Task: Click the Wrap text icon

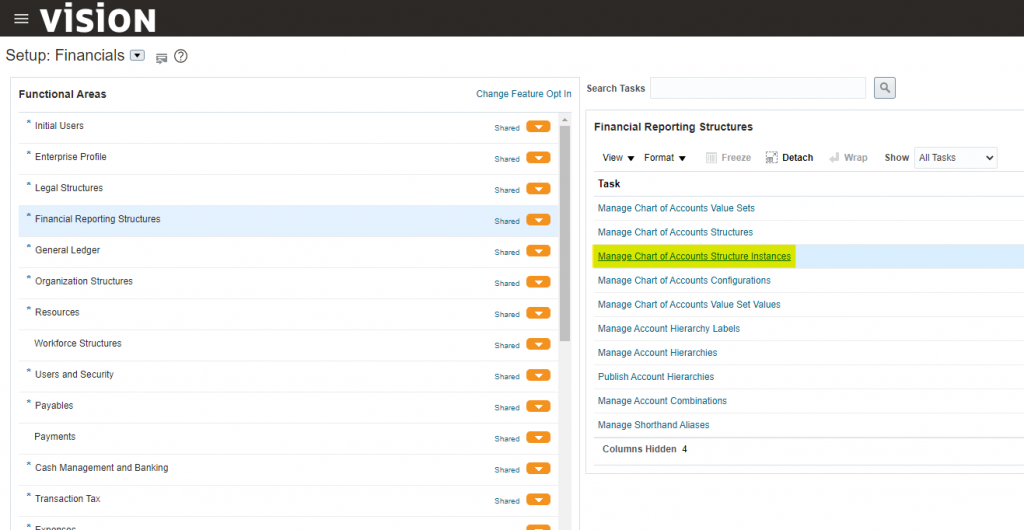Action: coord(848,158)
